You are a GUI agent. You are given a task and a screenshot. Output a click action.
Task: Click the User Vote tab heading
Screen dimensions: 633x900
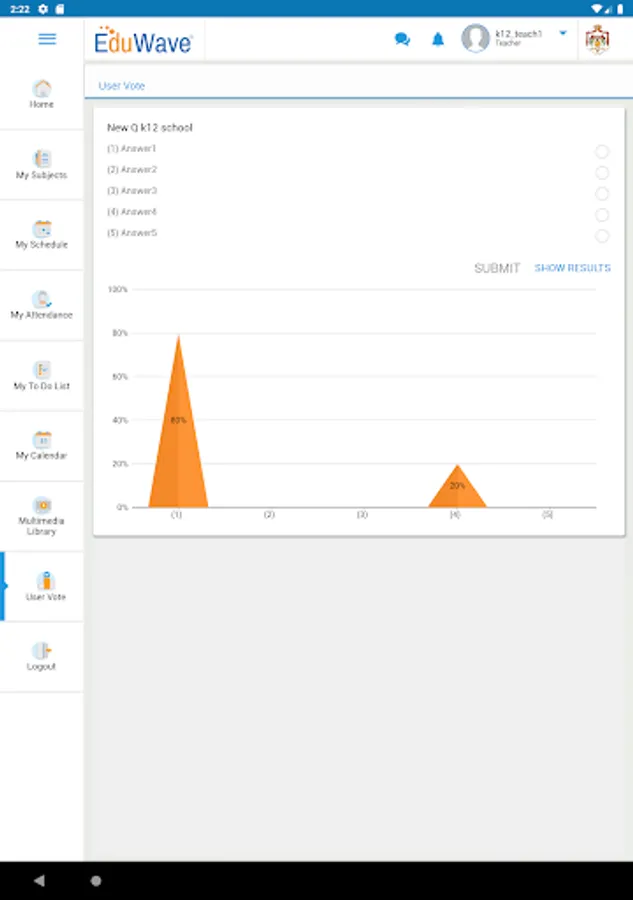122,86
